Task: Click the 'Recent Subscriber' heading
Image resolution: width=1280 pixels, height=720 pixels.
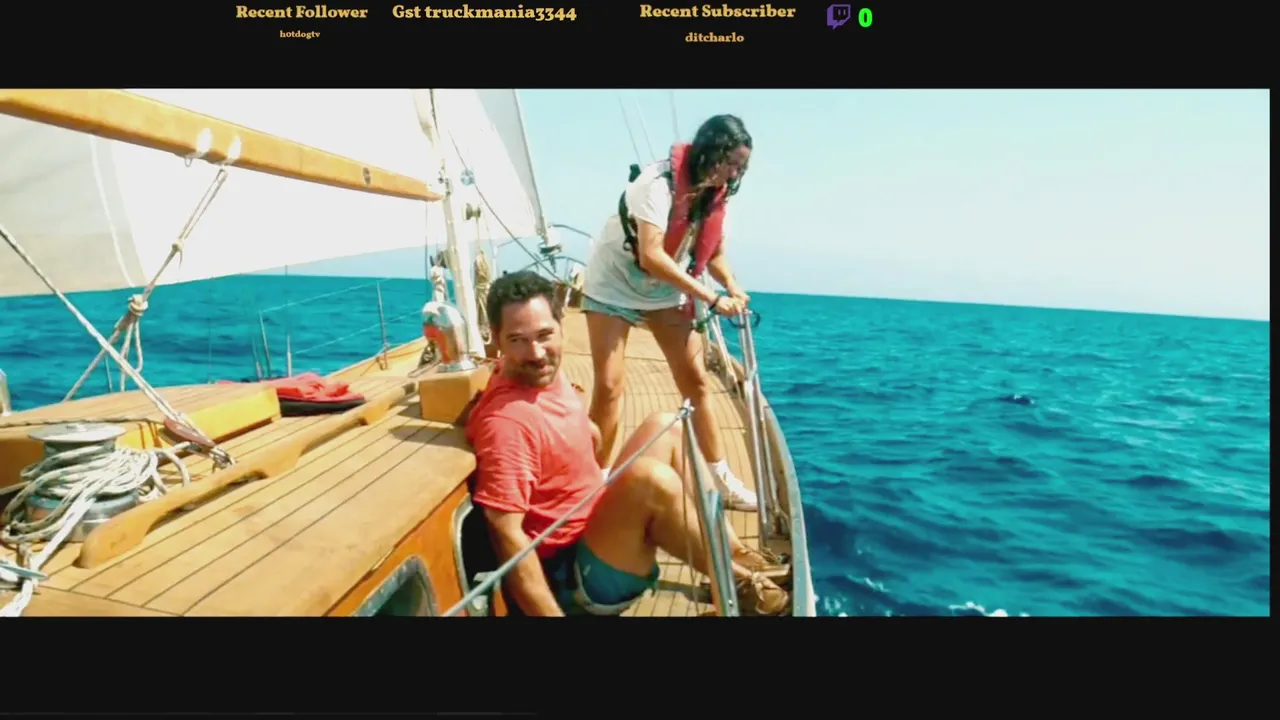Action: [x=717, y=11]
